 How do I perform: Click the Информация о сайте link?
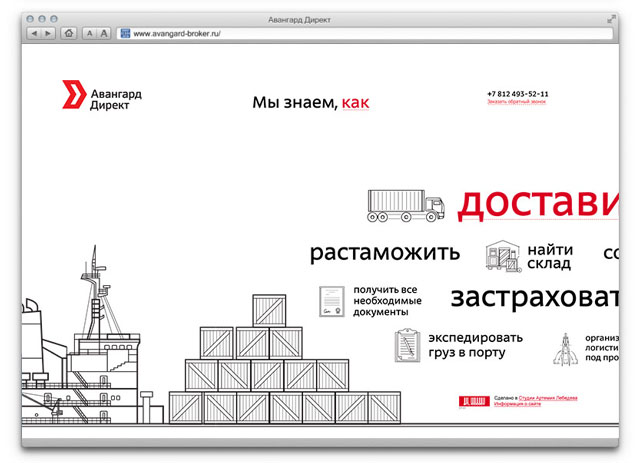tap(517, 405)
